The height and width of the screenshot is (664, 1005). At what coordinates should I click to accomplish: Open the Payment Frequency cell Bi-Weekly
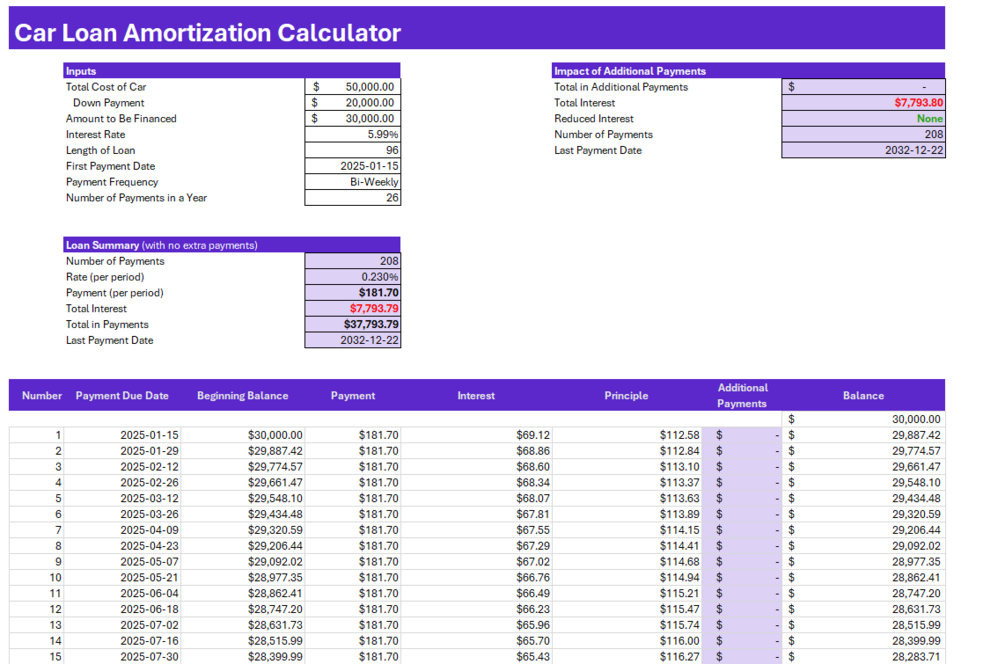pyautogui.click(x=353, y=182)
